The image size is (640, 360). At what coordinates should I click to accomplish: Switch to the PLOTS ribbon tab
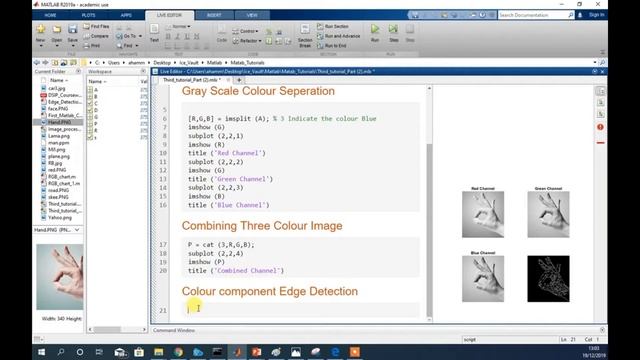tap(88, 15)
